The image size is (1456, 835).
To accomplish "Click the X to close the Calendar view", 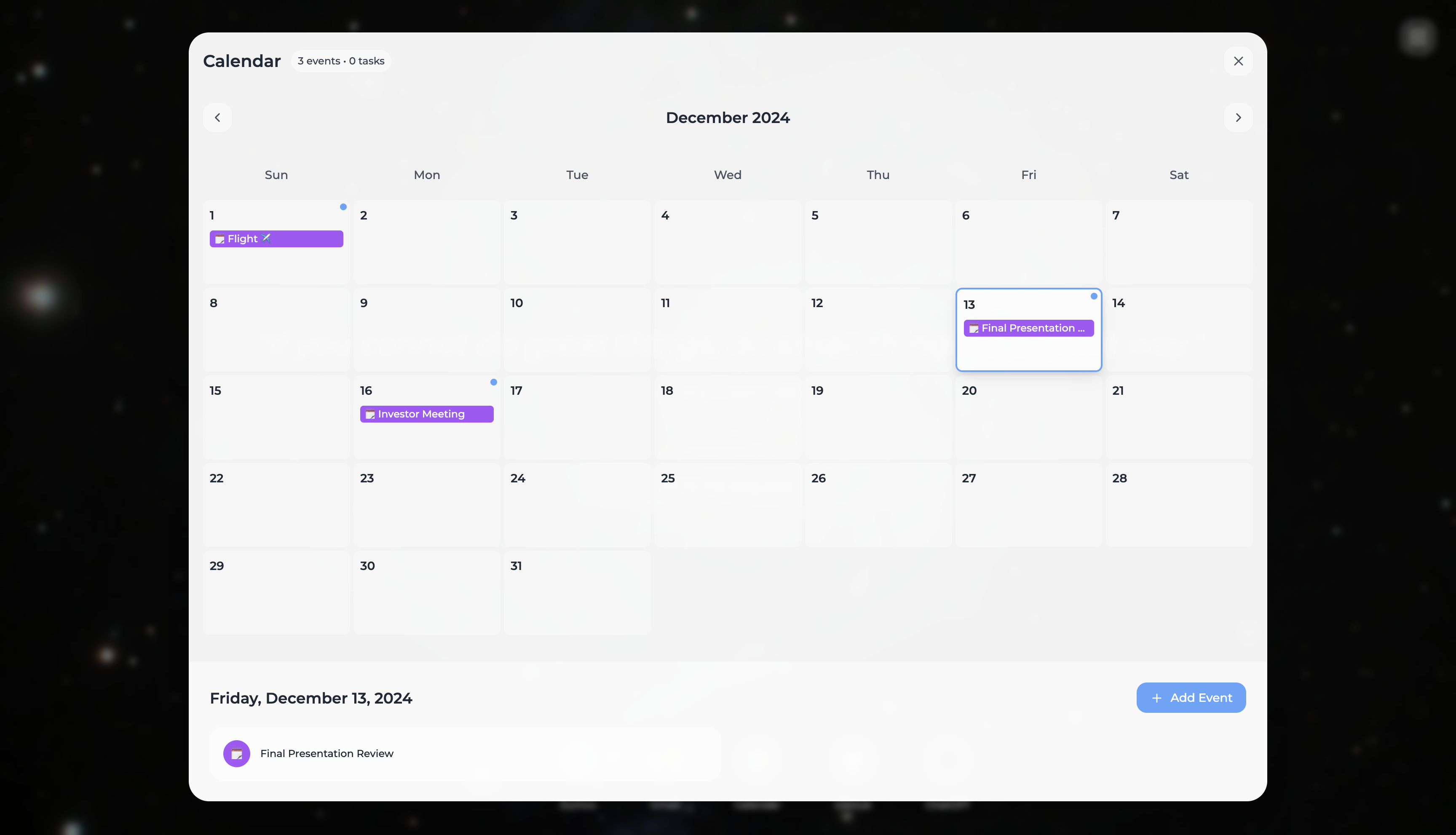I will coord(1238,61).
